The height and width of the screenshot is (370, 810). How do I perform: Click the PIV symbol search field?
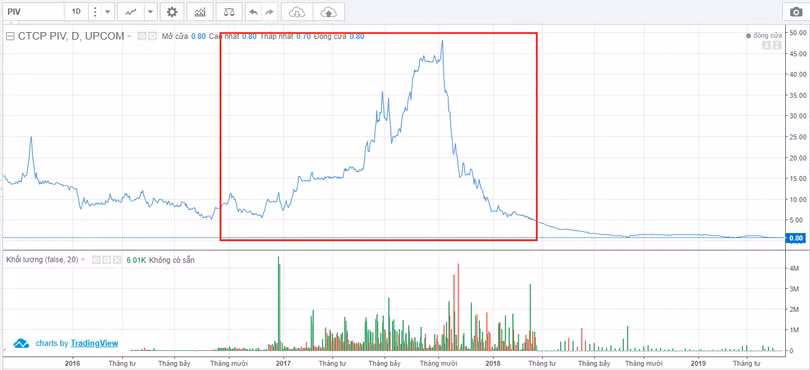(33, 11)
